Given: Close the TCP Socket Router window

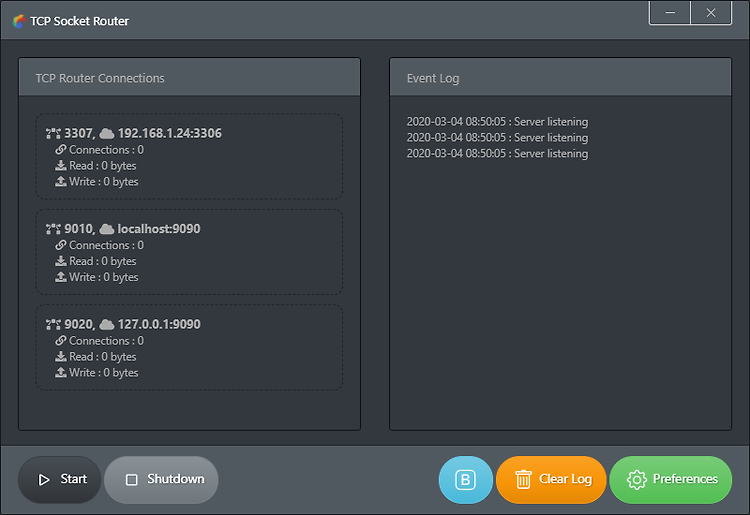Looking at the screenshot, I should coord(711,12).
